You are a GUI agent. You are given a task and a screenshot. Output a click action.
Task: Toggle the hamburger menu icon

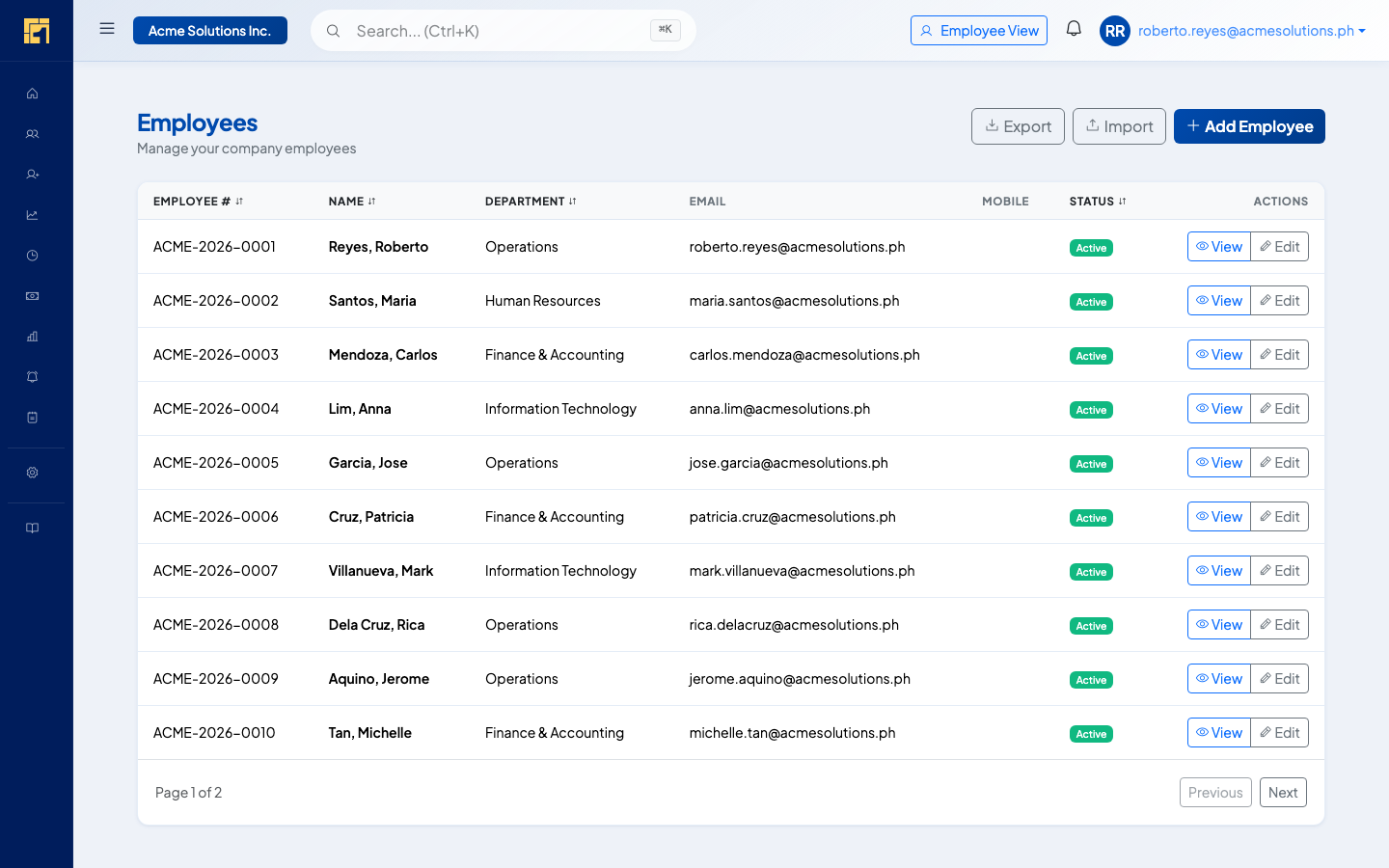pos(107,29)
